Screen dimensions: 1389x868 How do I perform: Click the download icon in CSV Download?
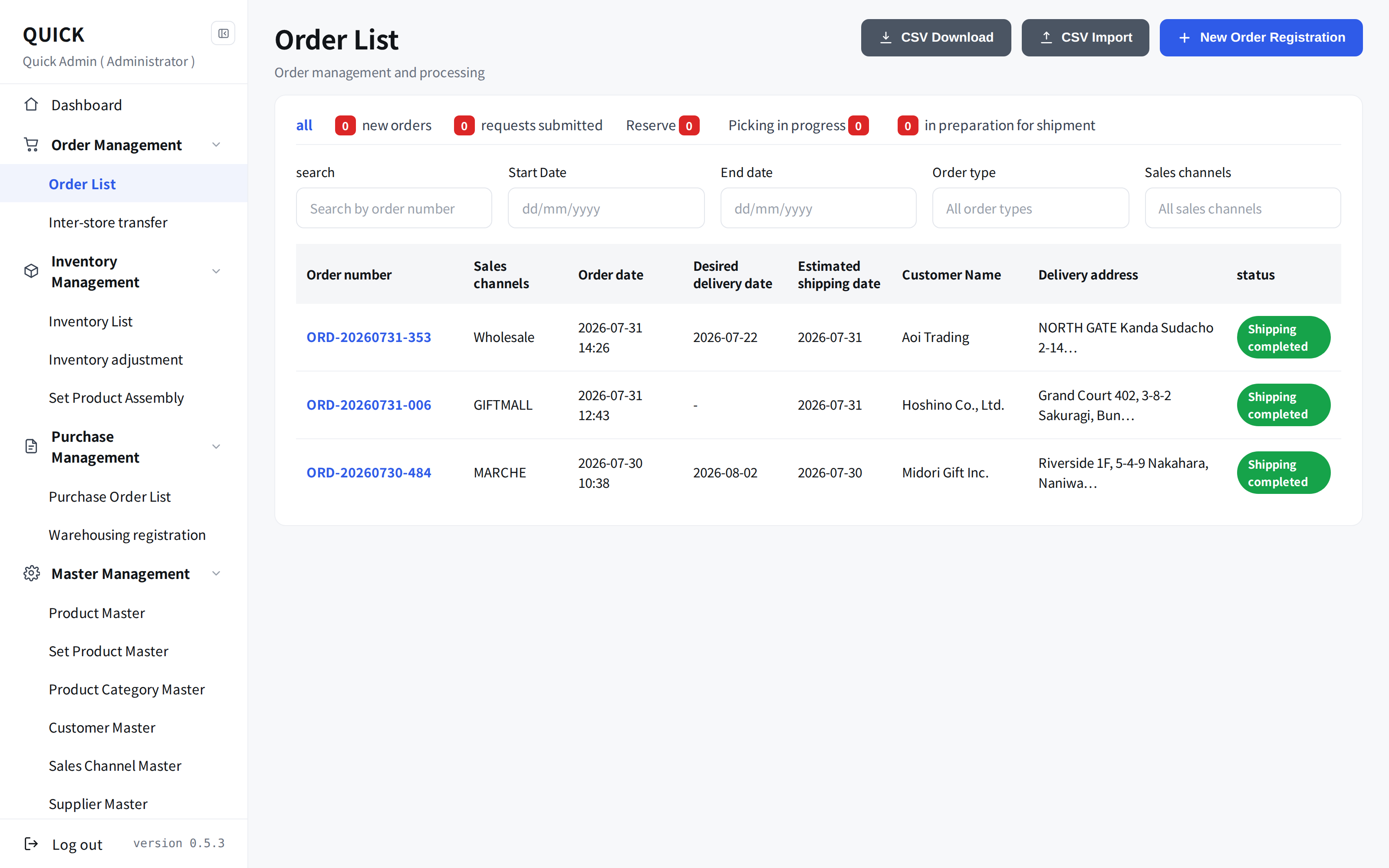point(885,37)
